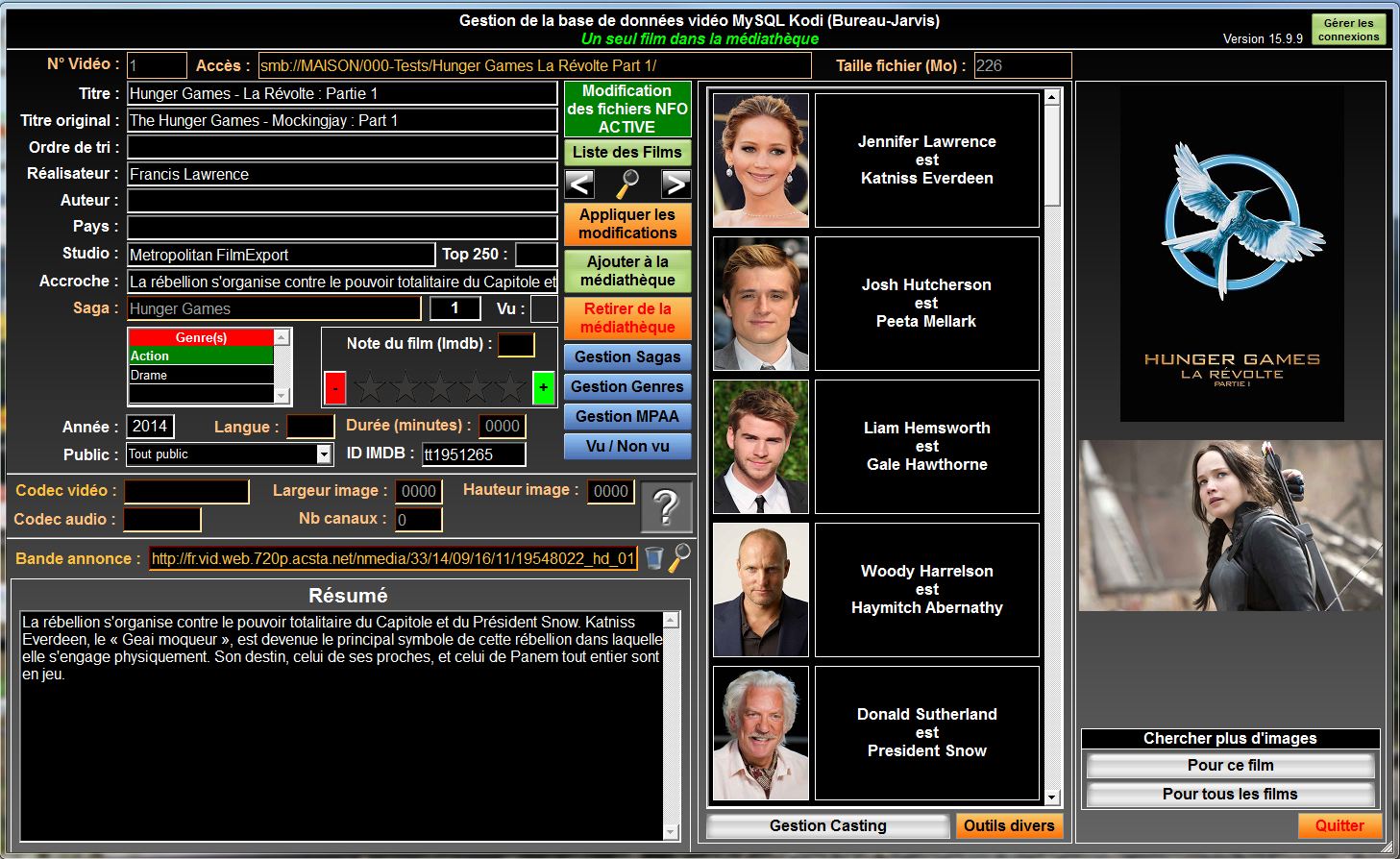This screenshot has height=859, width=1400.
Task: Select Jennifer Lawrence's photo
Action: [761, 160]
